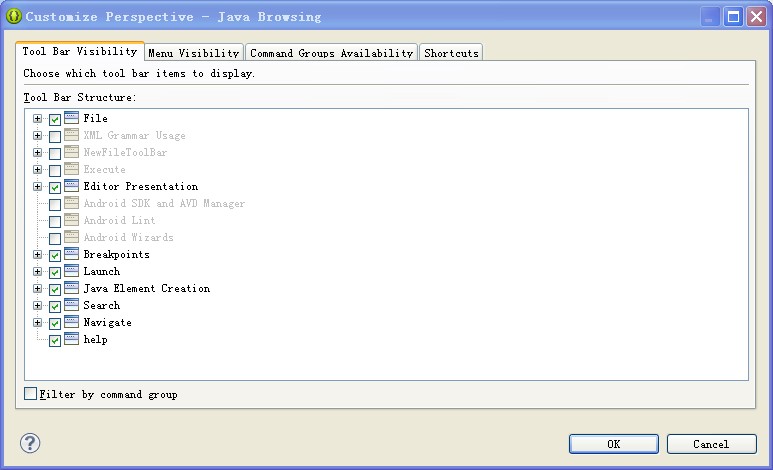The width and height of the screenshot is (773, 470).
Task: Open Command Groups Availability tab
Action: (331, 53)
